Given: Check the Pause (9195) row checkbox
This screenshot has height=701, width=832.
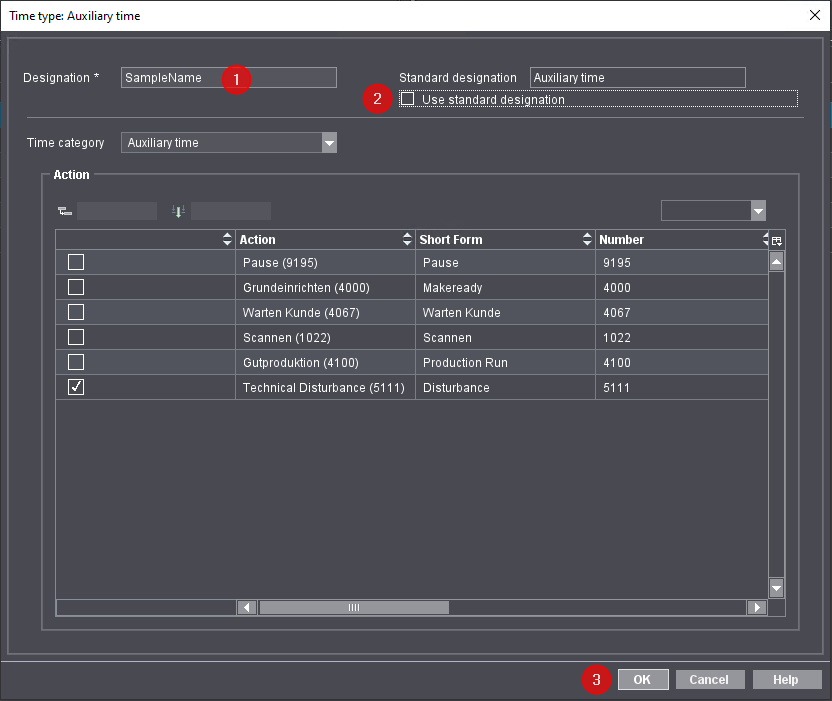Looking at the screenshot, I should click(x=75, y=261).
